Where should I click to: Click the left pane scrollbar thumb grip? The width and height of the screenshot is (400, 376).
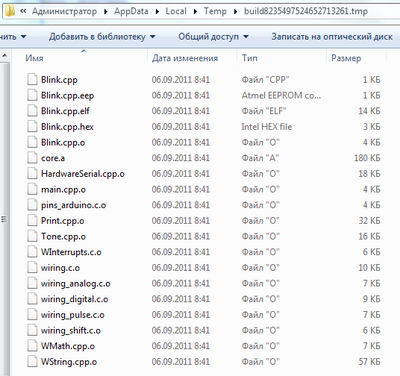[x=4, y=219]
